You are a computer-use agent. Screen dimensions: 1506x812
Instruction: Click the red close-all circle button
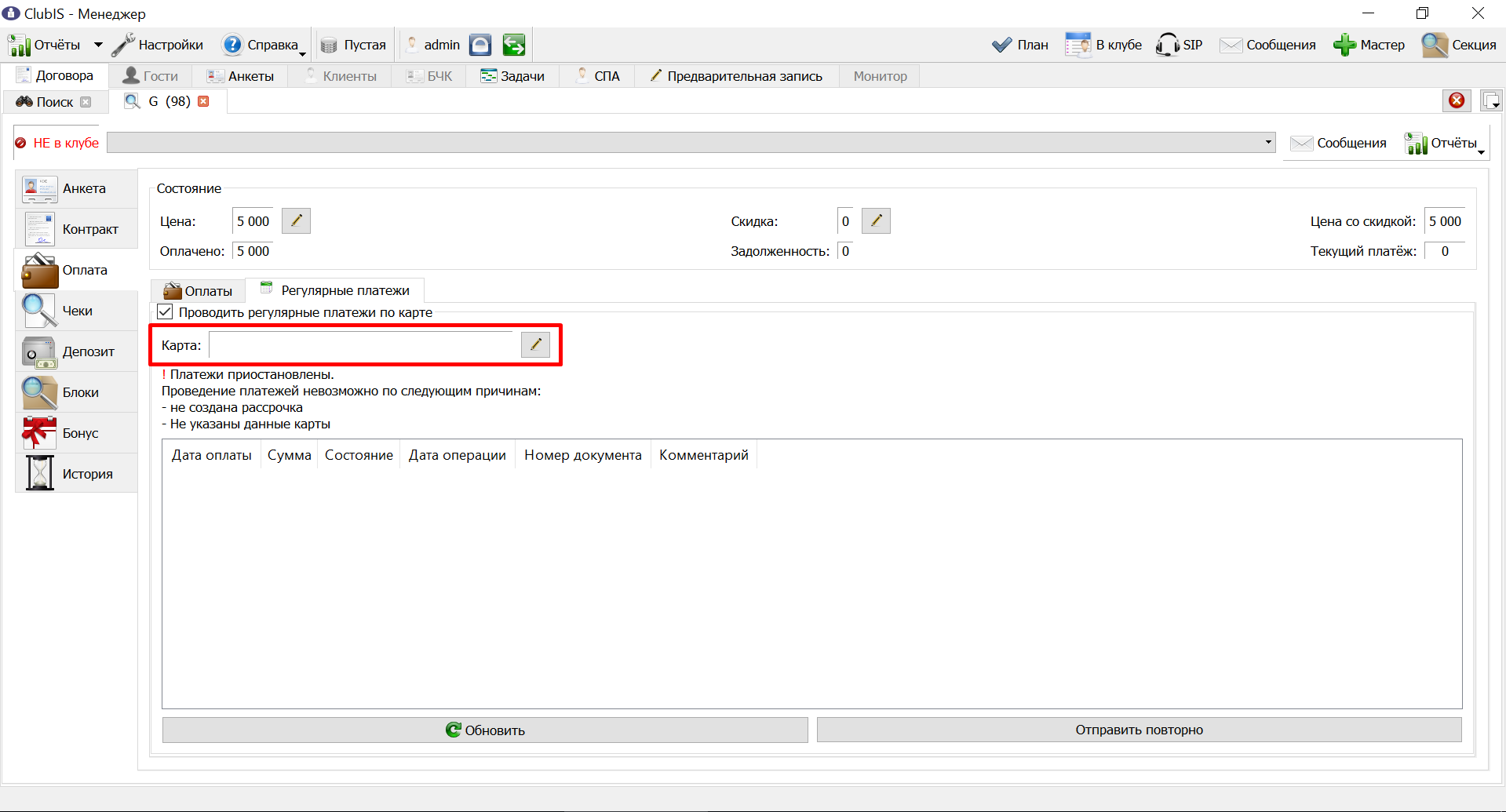coord(1457,100)
